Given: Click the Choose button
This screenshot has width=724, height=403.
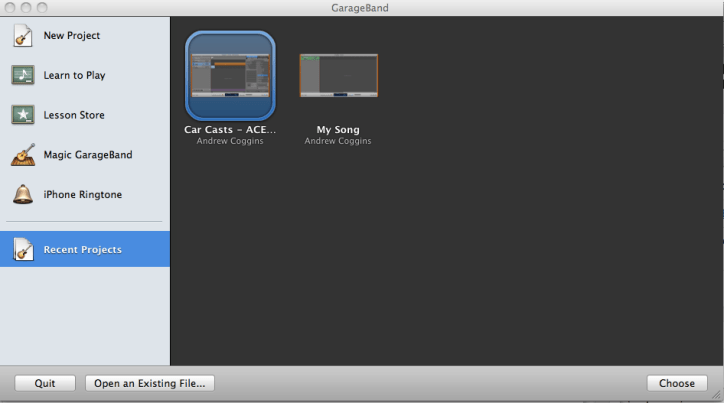Looking at the screenshot, I should pos(677,383).
